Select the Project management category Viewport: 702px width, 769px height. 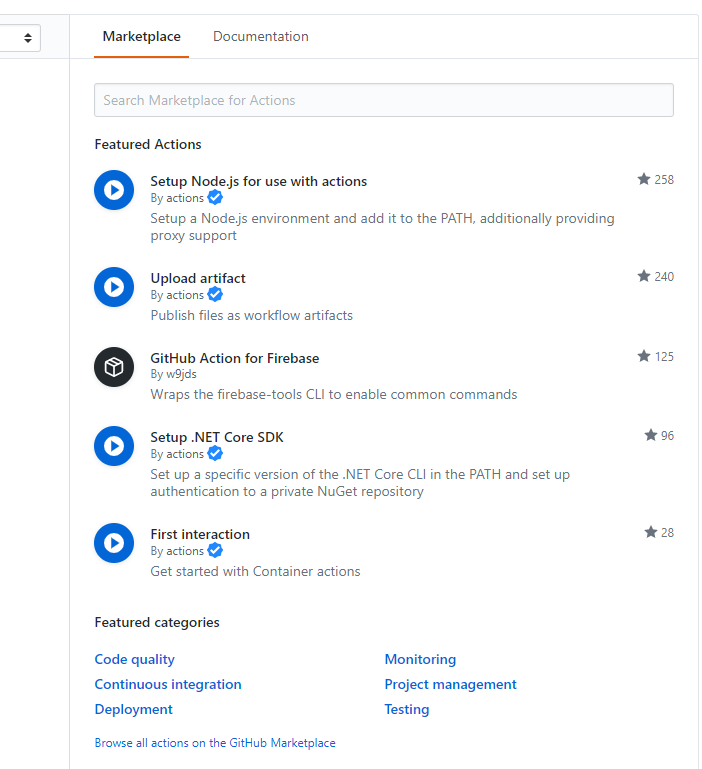point(450,684)
